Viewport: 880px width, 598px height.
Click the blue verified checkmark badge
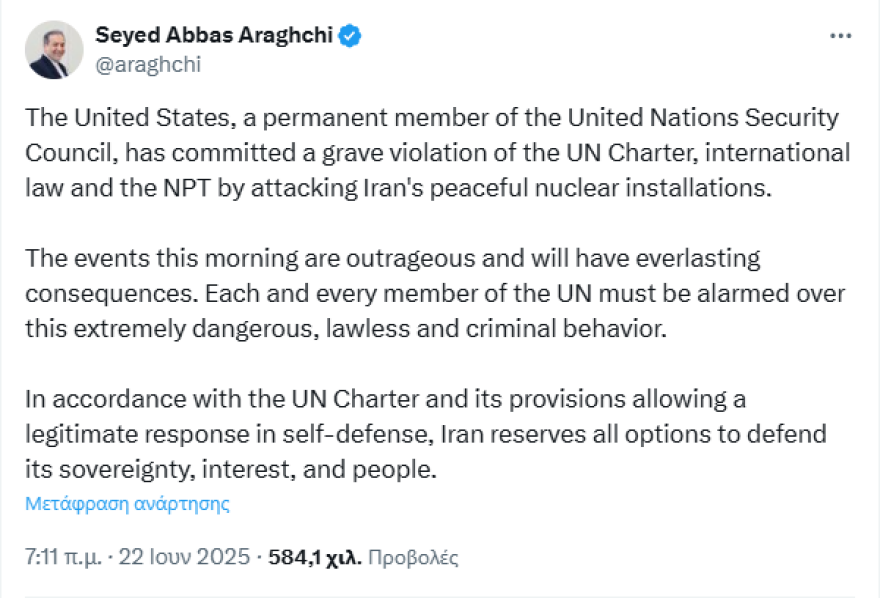(350, 36)
